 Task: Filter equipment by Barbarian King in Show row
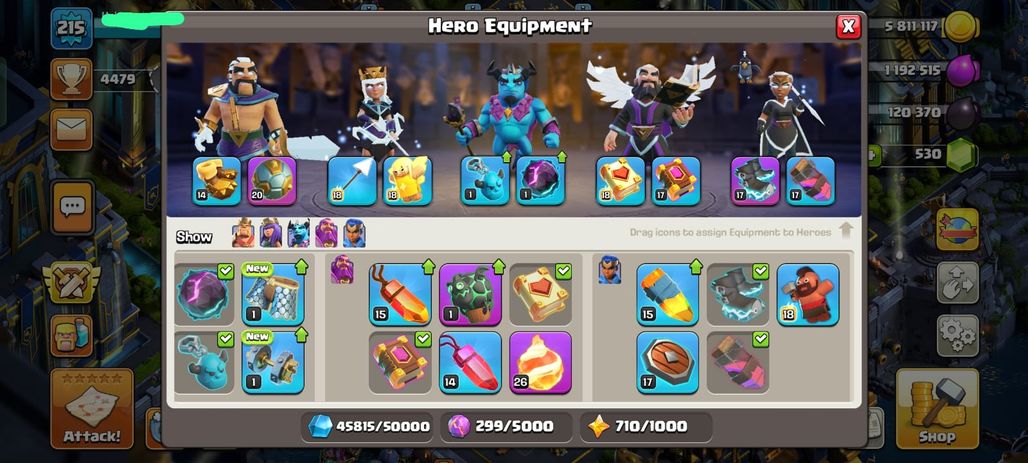click(243, 233)
